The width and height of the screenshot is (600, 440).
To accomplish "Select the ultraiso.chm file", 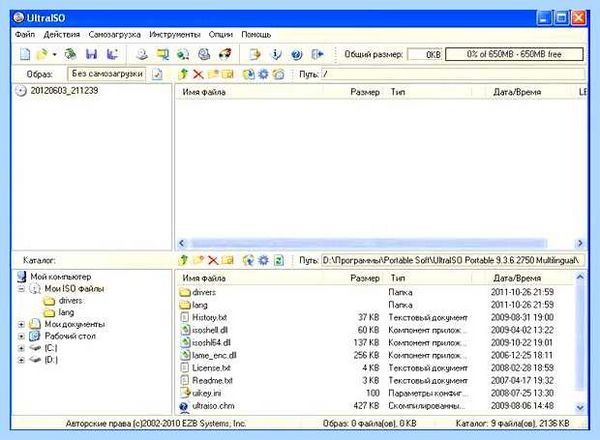I will click(213, 406).
